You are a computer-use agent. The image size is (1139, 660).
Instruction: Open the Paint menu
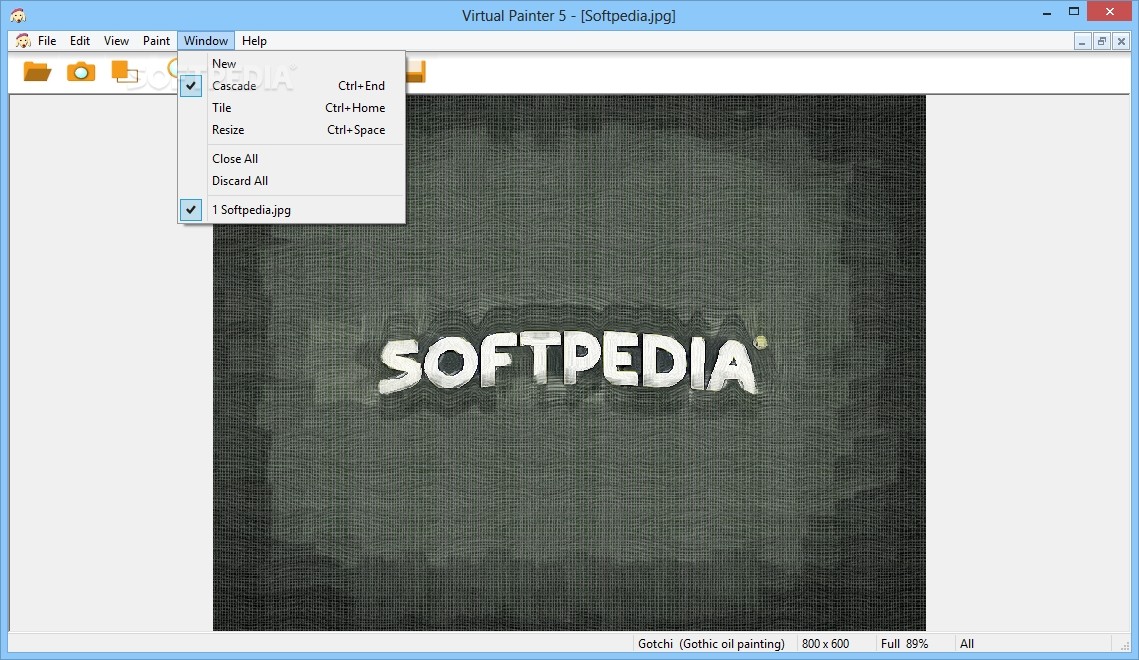click(x=156, y=41)
